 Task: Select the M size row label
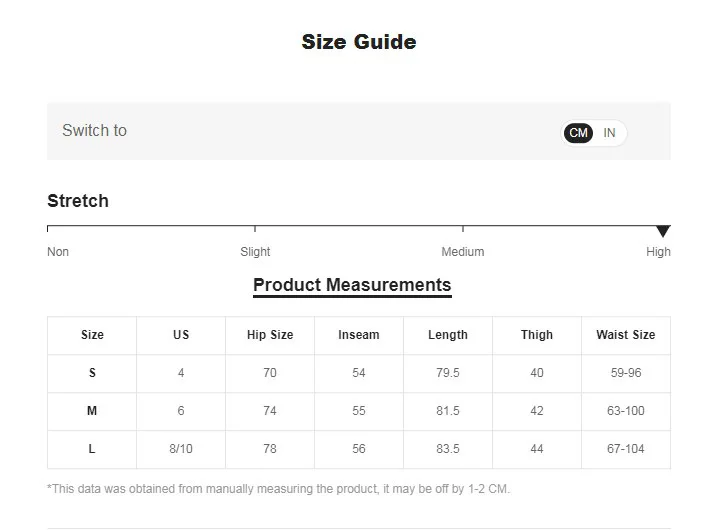tap(92, 411)
